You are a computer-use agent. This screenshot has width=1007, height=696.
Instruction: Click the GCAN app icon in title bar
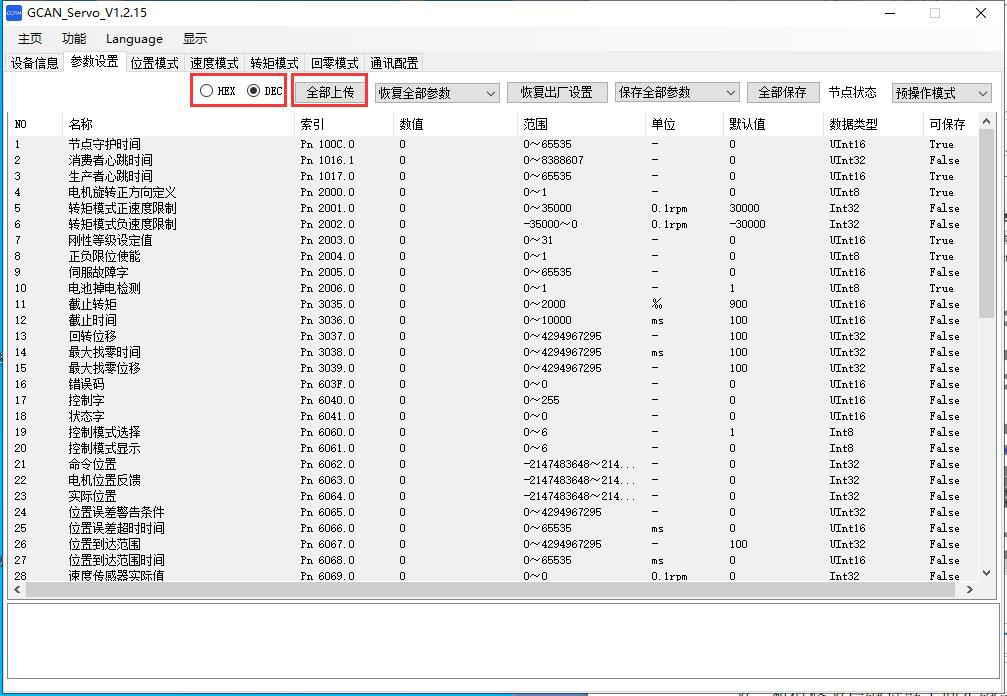coord(14,13)
